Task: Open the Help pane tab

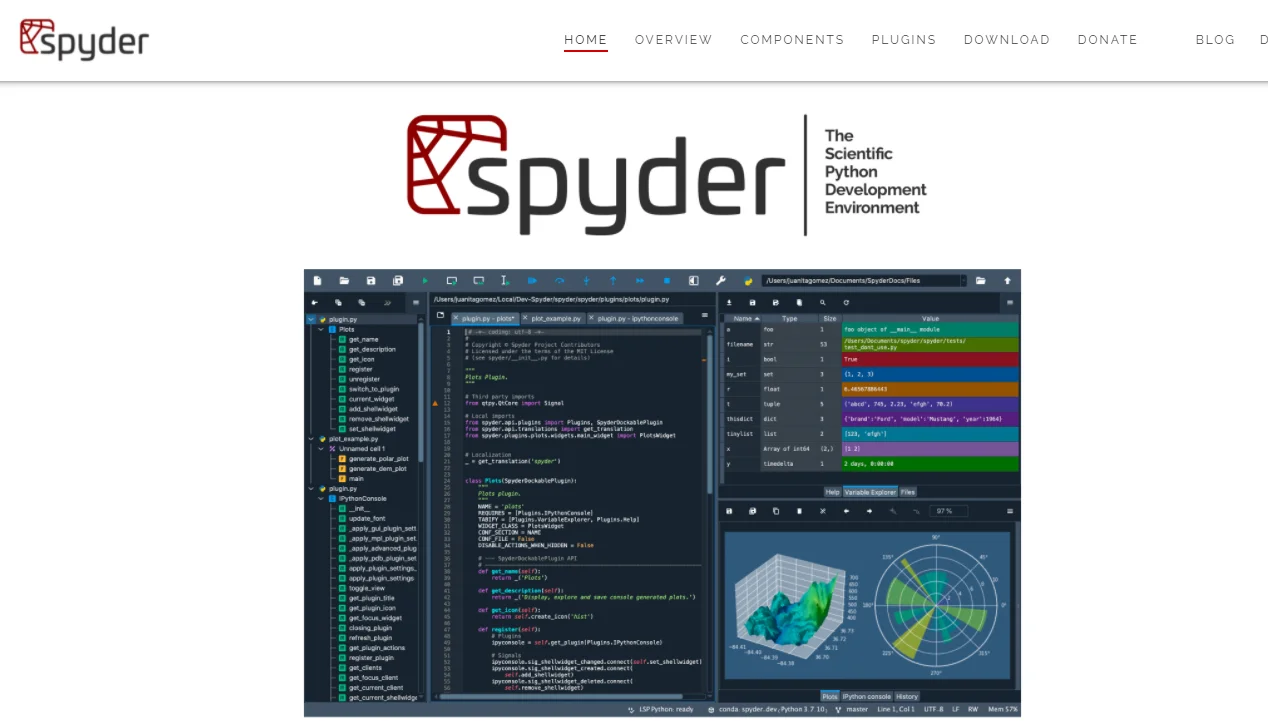Action: coord(832,492)
